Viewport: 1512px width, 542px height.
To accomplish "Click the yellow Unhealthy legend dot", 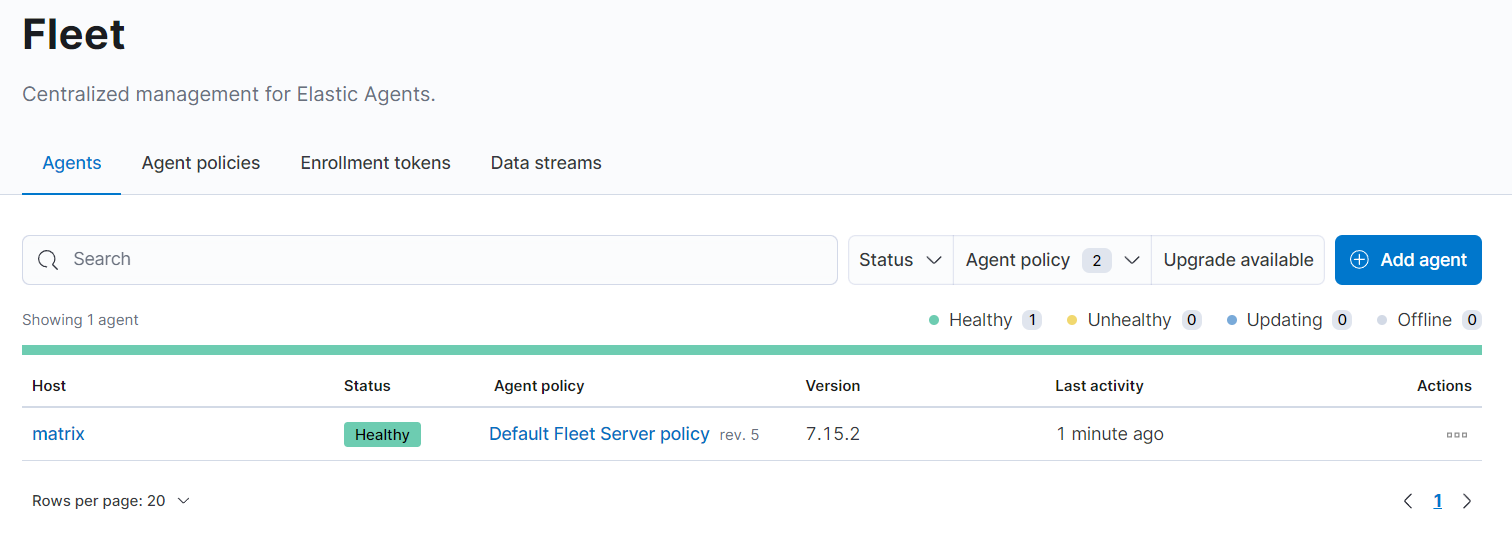I will 1072,320.
